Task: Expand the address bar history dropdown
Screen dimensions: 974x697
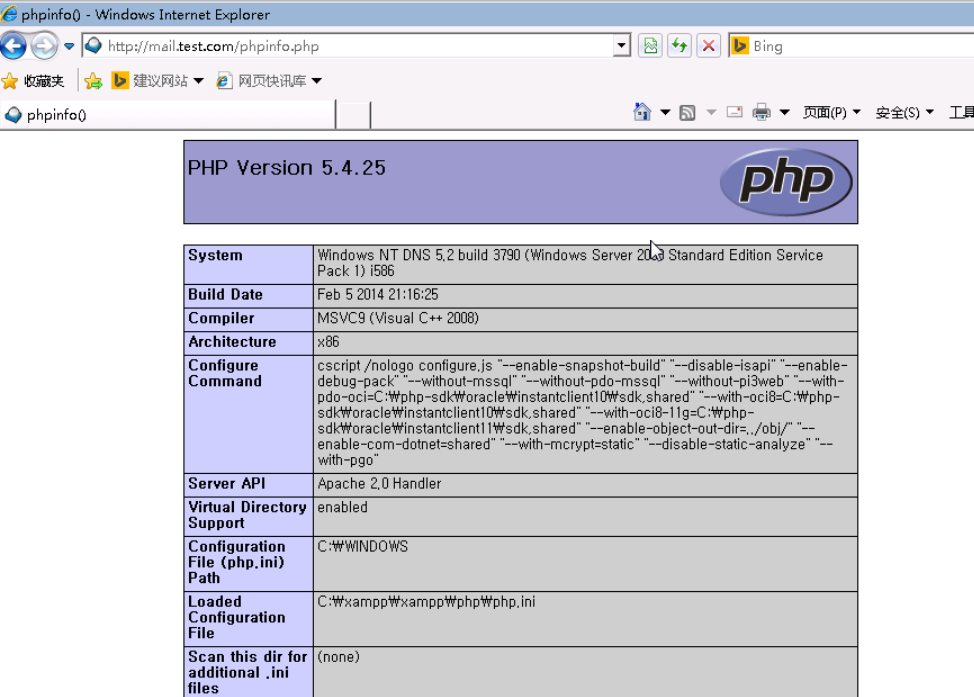Action: (621, 46)
